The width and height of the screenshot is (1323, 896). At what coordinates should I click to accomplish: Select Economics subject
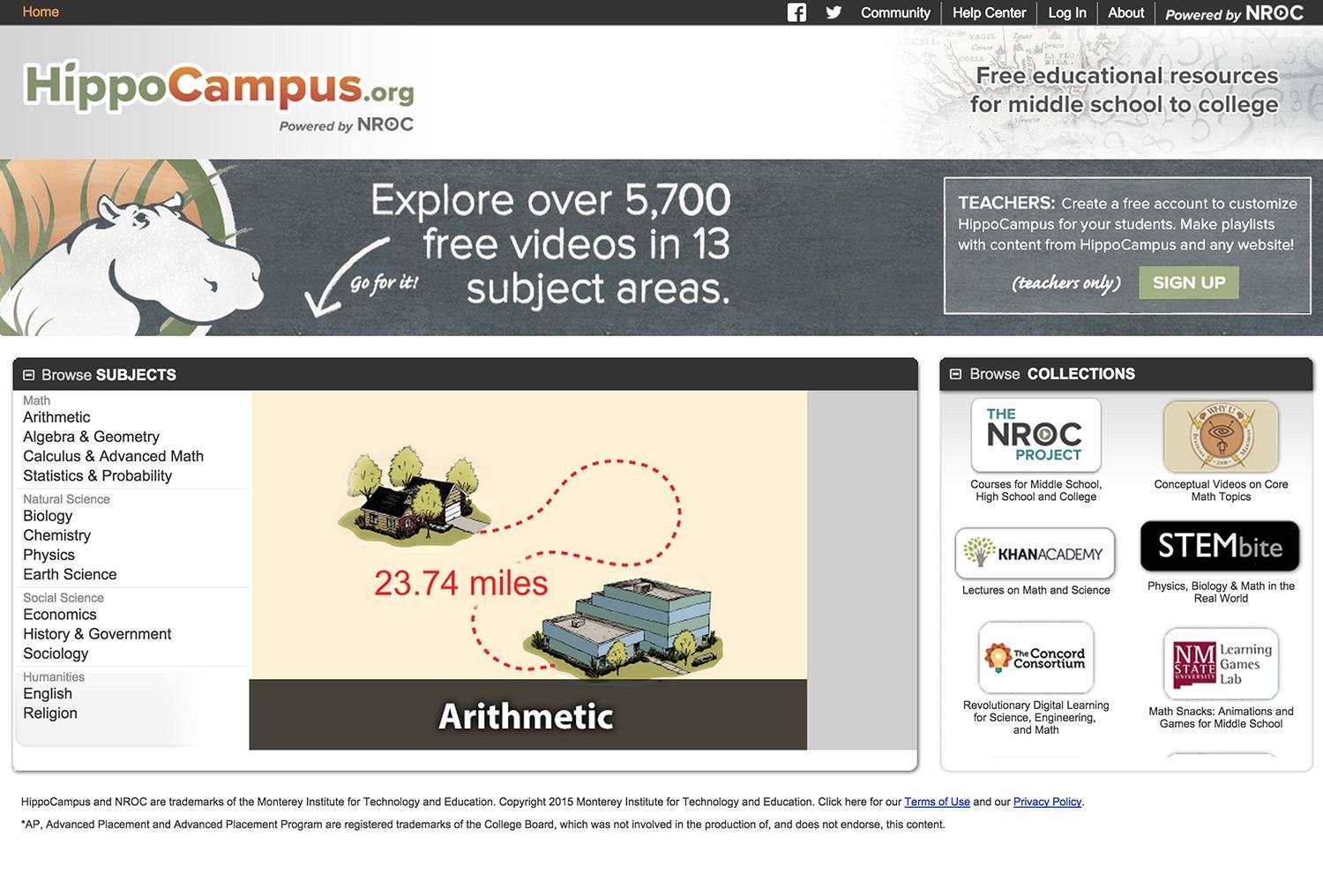point(60,615)
